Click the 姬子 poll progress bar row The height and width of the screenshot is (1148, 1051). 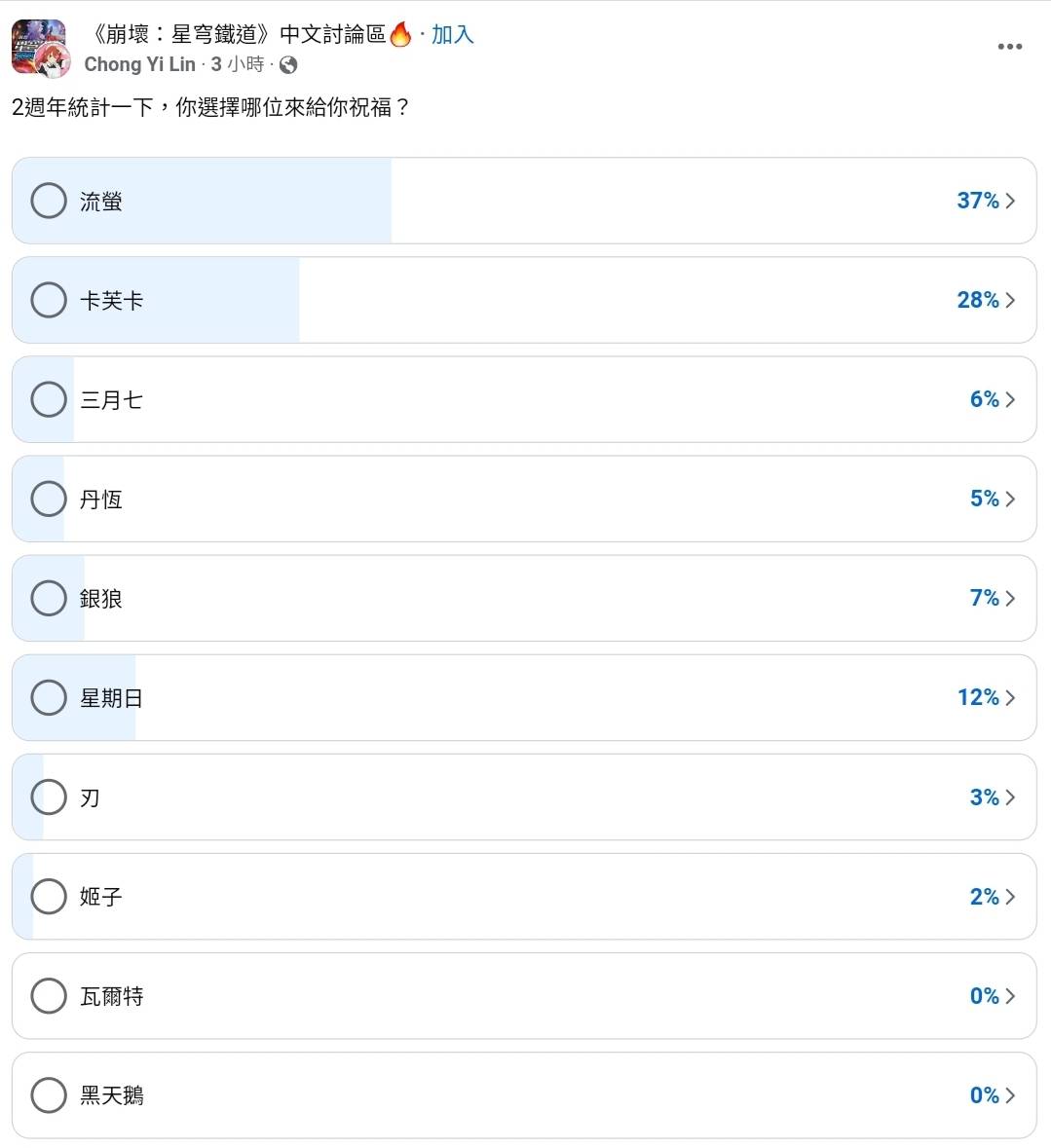tap(524, 897)
